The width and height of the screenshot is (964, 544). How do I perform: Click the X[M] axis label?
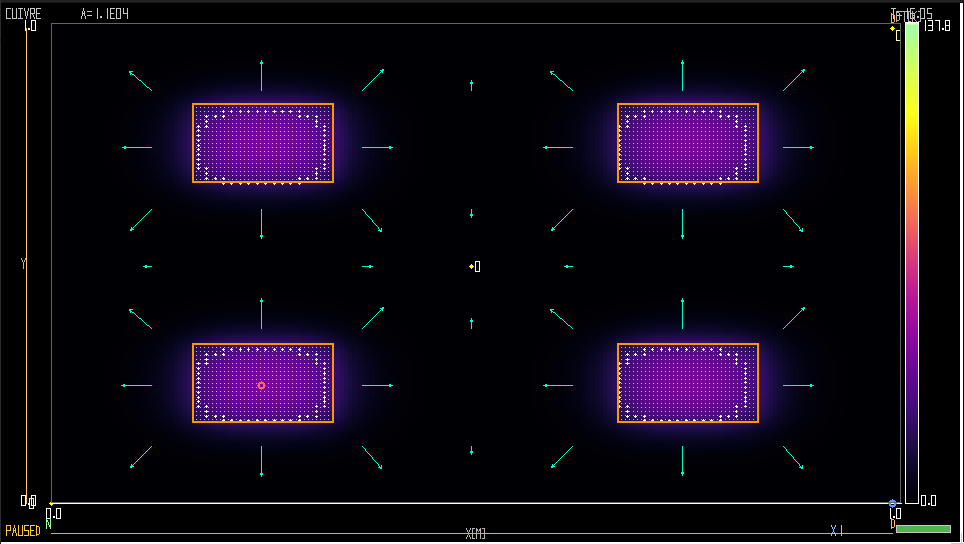click(475, 533)
